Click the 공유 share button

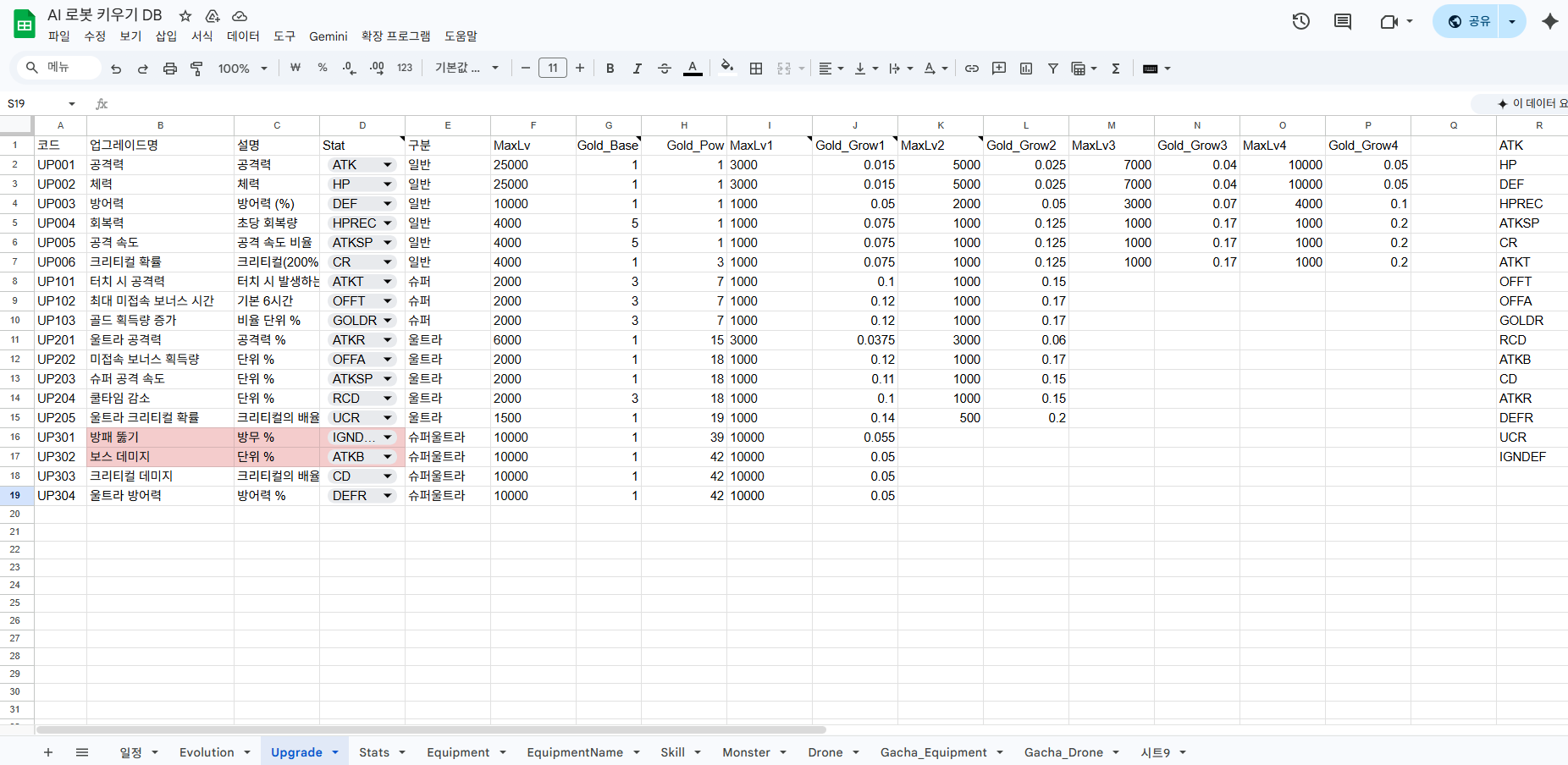tap(1468, 21)
